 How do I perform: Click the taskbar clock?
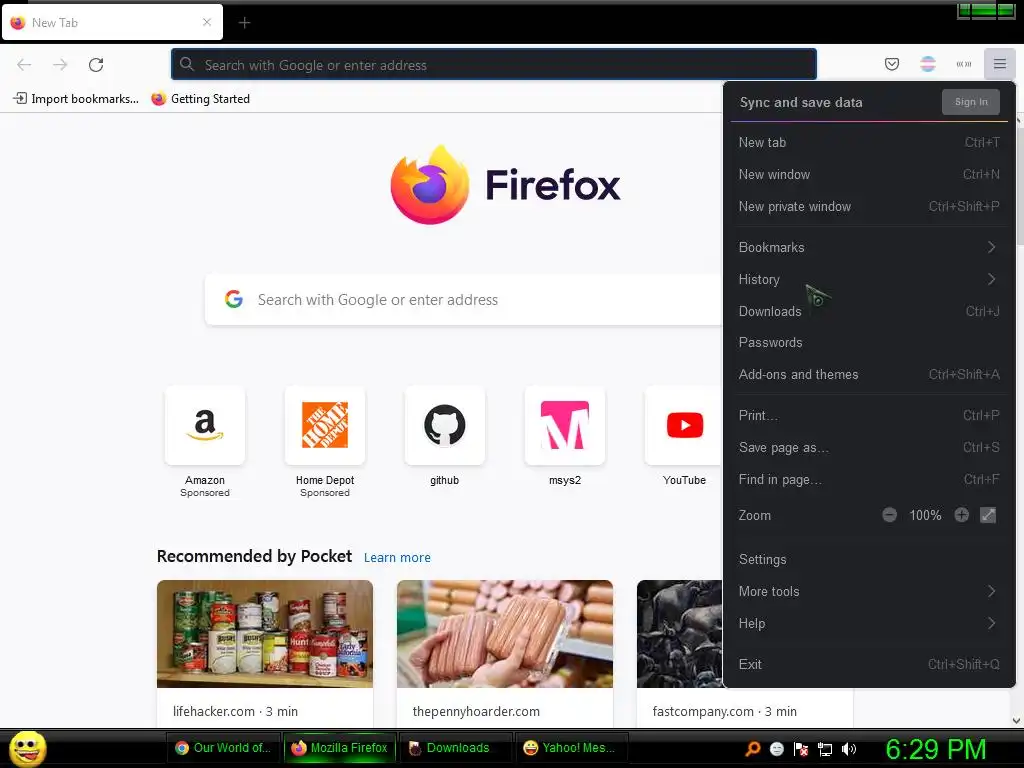coord(935,749)
